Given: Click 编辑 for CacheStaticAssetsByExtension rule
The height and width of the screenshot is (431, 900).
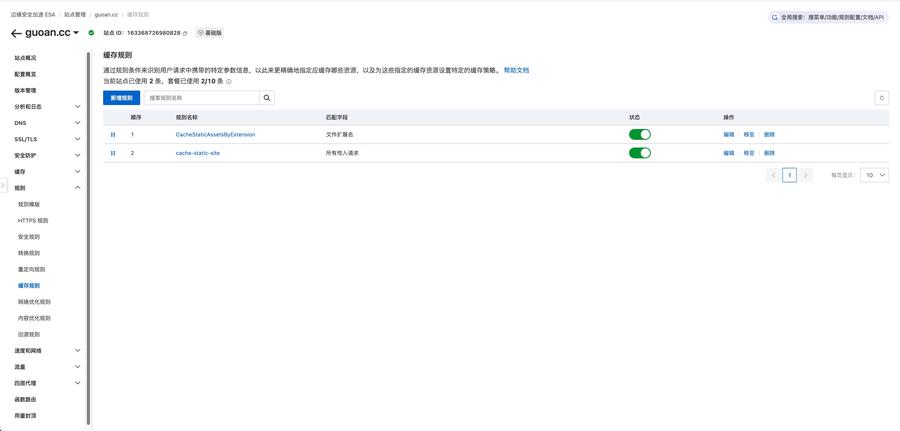Looking at the screenshot, I should [728, 134].
